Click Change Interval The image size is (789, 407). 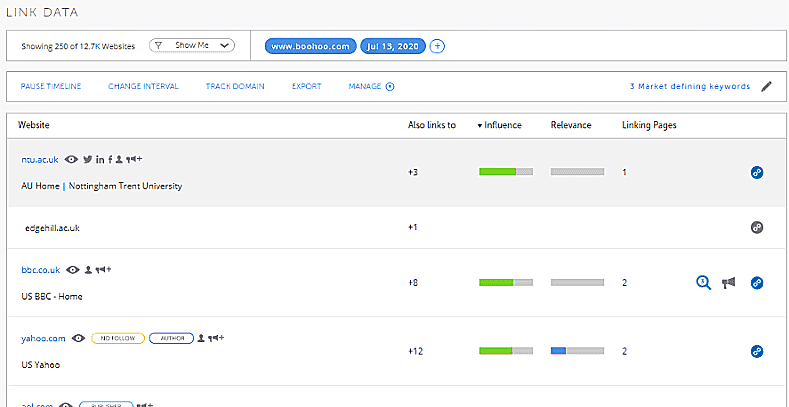143,87
